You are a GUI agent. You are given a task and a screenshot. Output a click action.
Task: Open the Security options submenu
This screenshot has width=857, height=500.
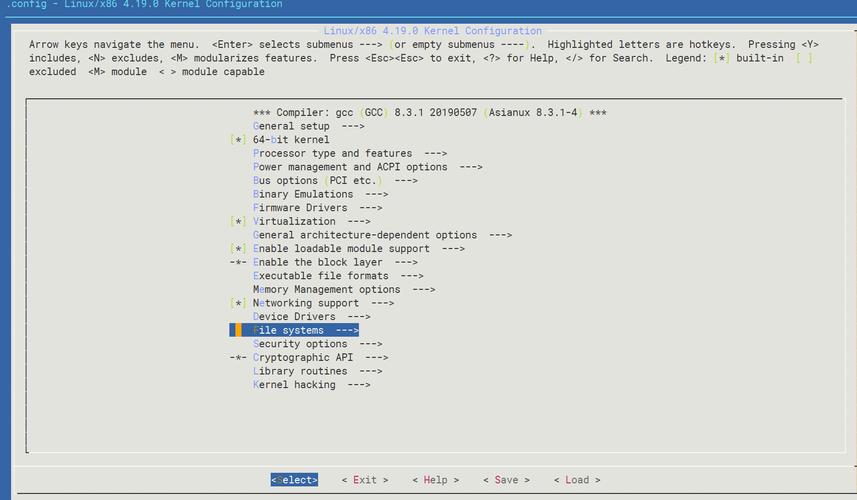click(317, 344)
